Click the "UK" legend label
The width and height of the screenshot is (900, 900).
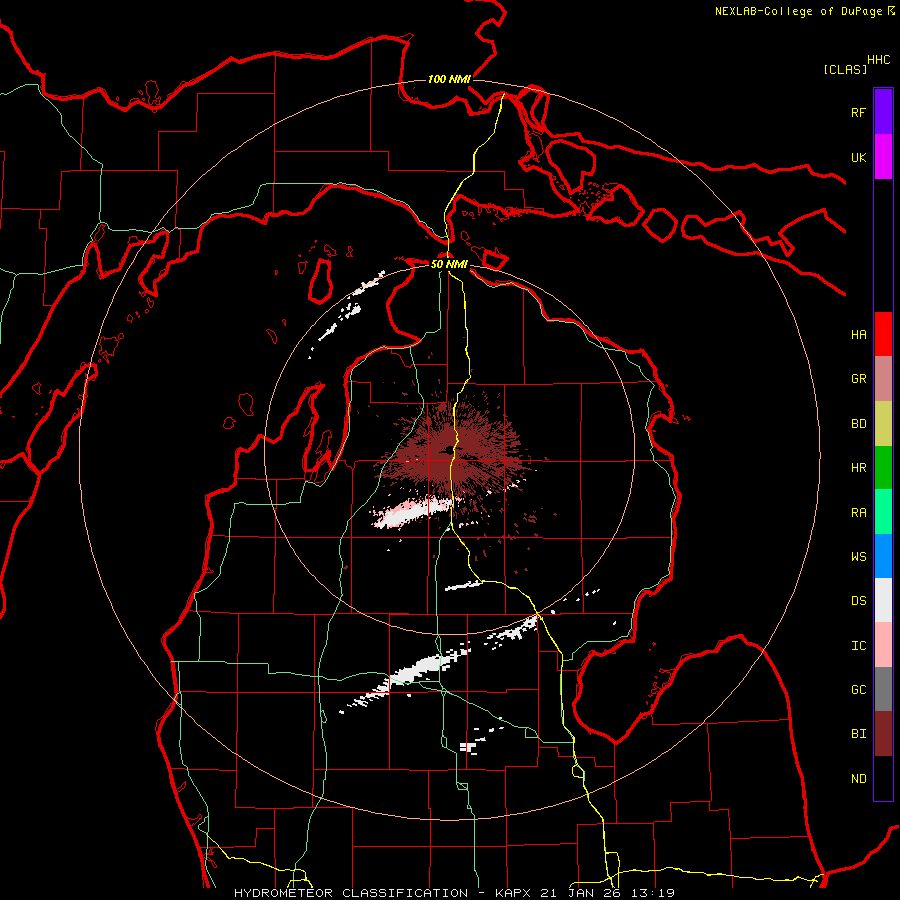(858, 157)
